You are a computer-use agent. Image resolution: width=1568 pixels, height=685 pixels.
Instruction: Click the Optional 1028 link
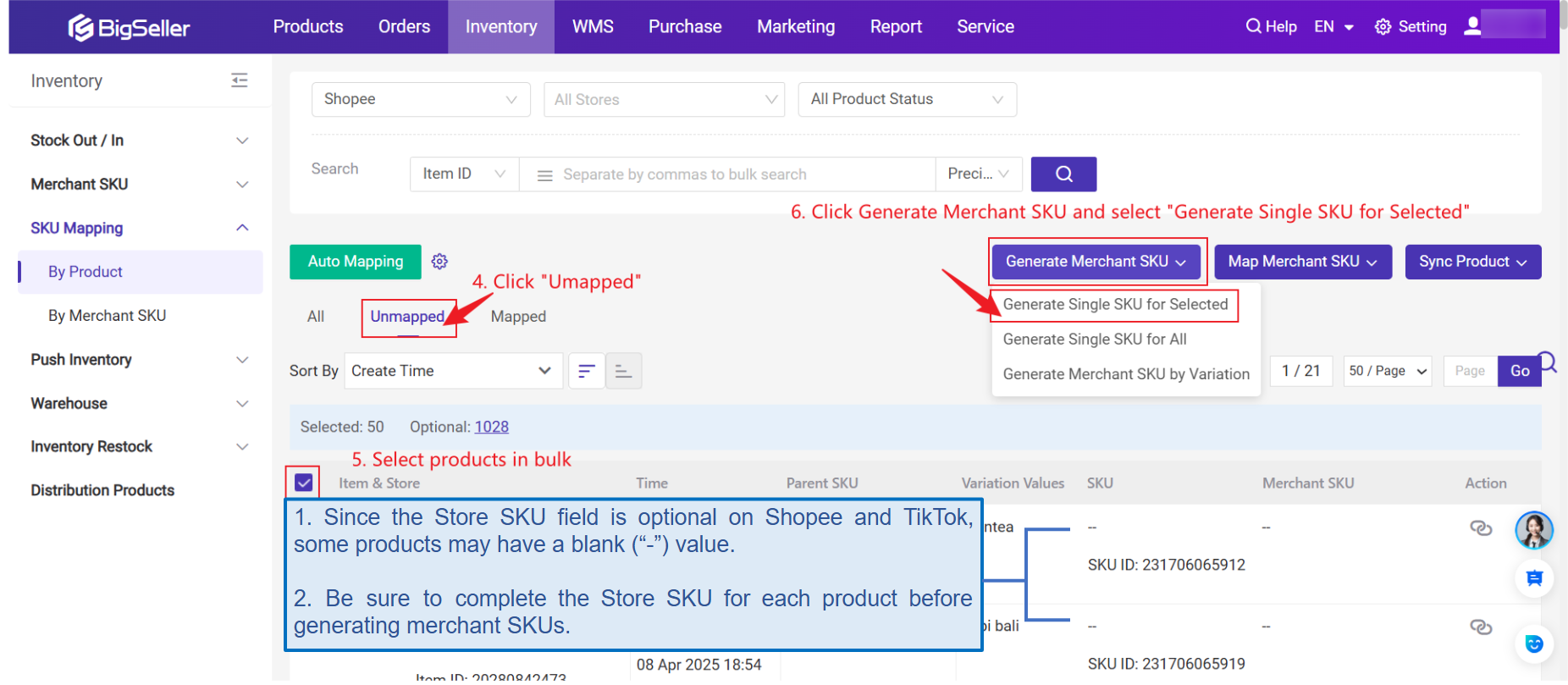pos(491,428)
